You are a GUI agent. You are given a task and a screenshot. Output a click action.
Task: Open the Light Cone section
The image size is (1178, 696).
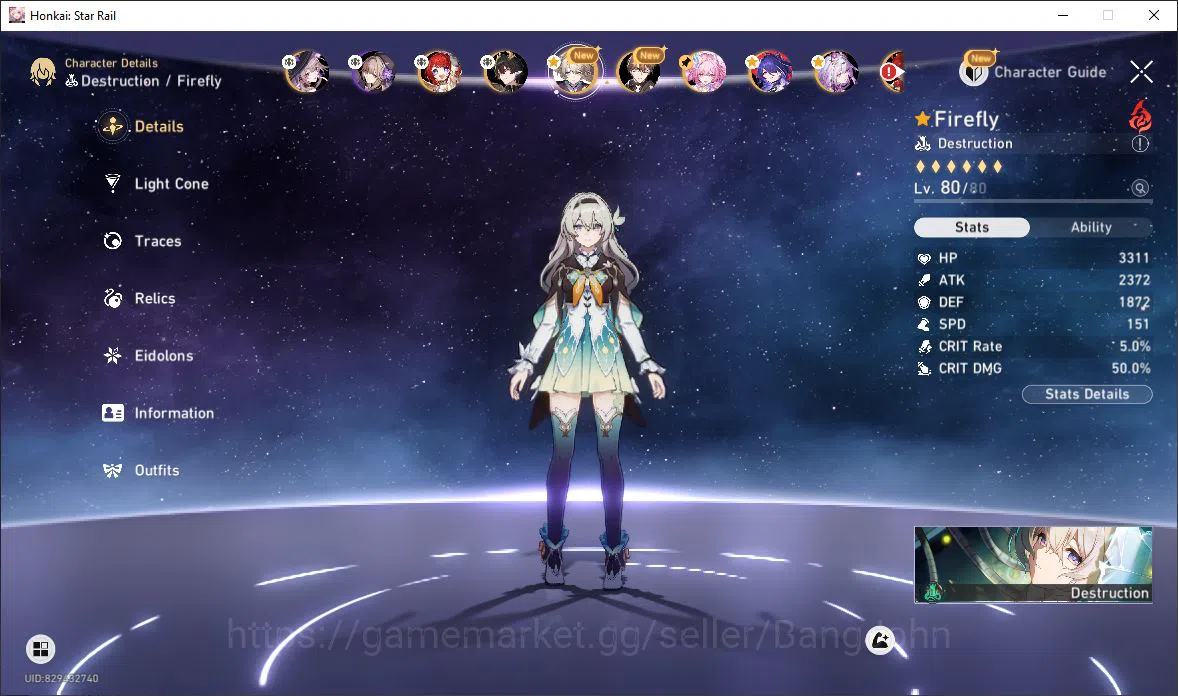click(x=156, y=183)
